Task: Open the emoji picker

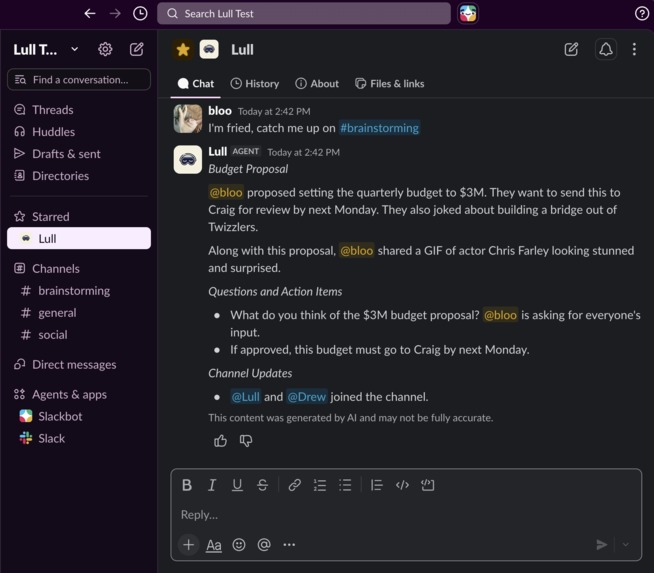Action: tap(239, 545)
